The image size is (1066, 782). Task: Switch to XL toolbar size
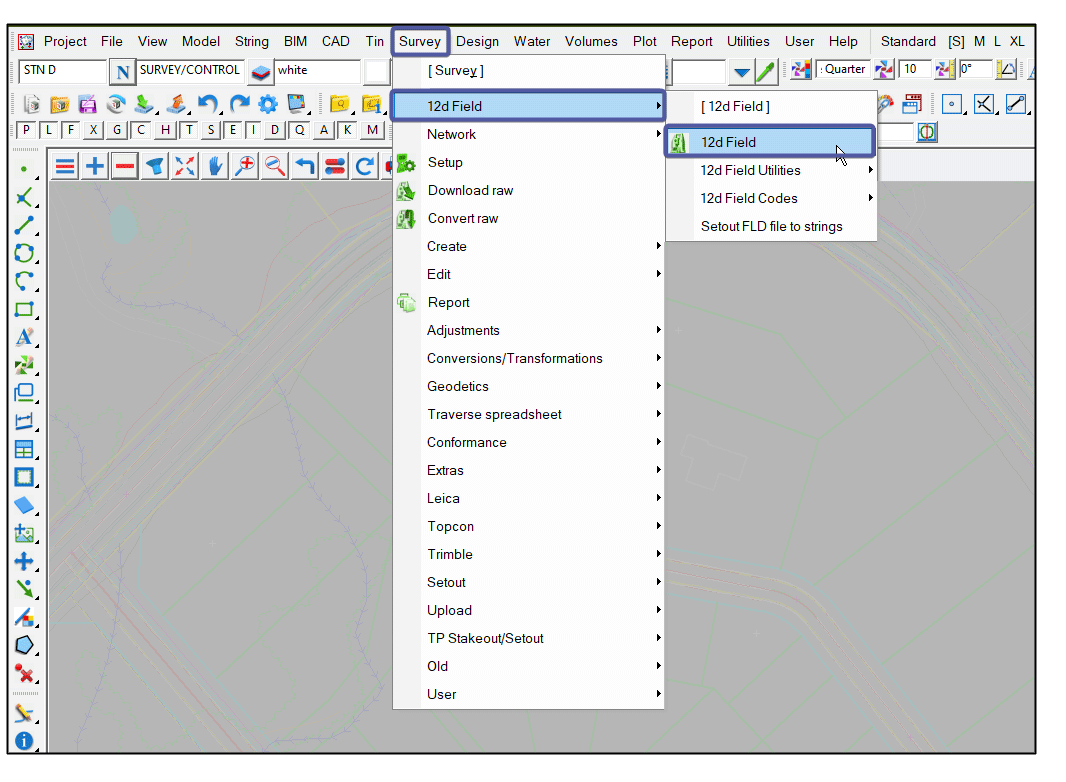(x=1016, y=41)
